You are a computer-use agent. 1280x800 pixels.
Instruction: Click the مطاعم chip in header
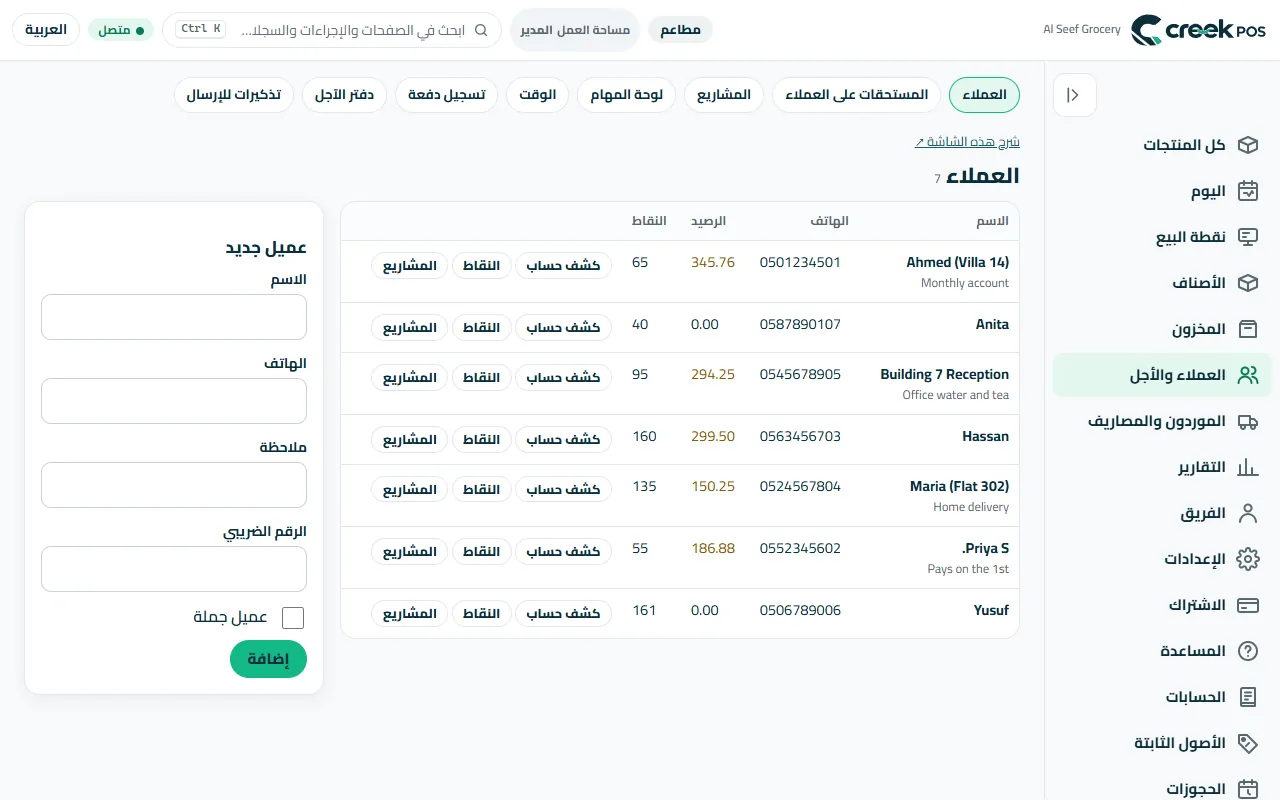coord(680,30)
